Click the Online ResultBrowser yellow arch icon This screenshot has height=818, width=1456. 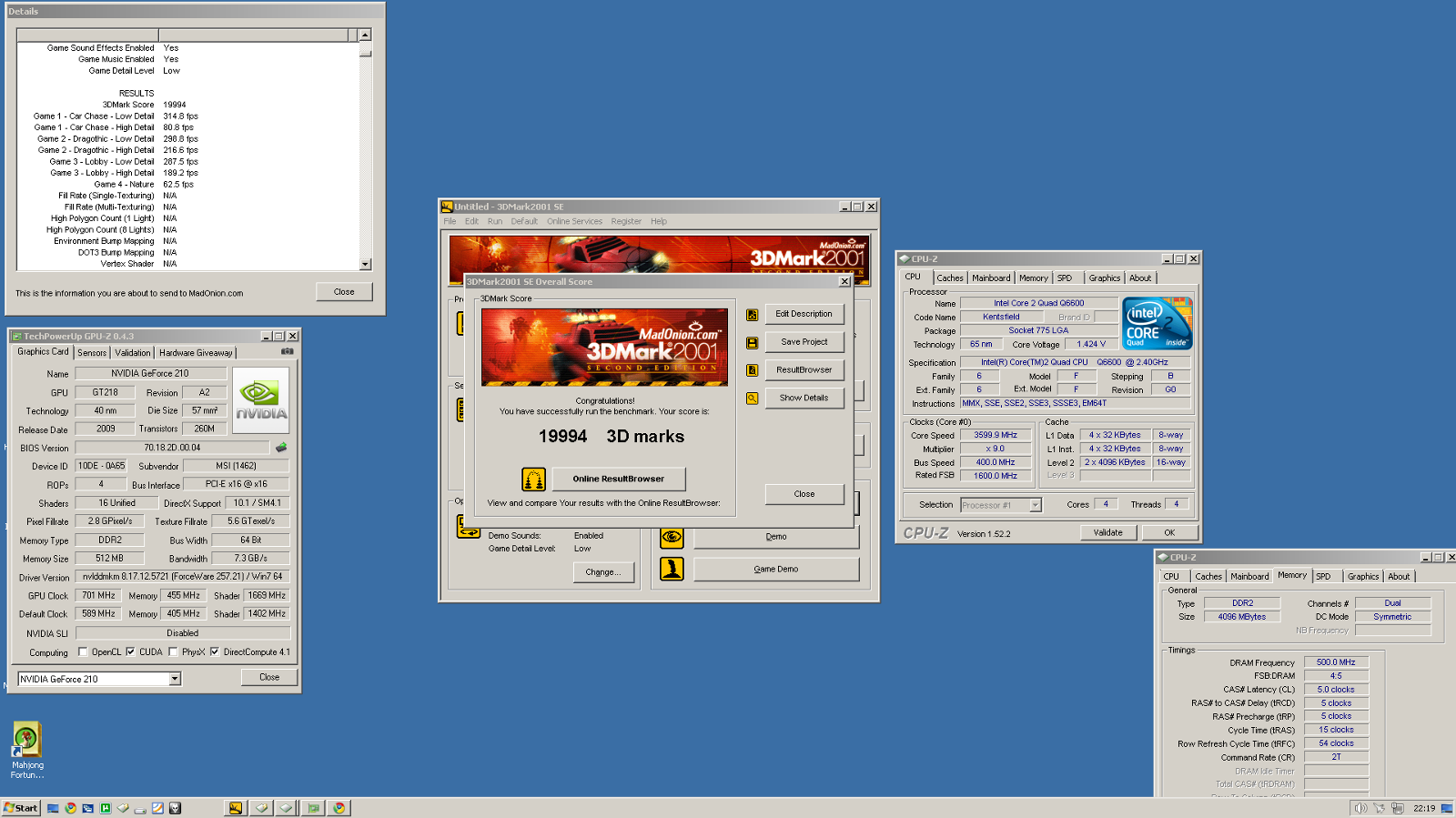[534, 479]
